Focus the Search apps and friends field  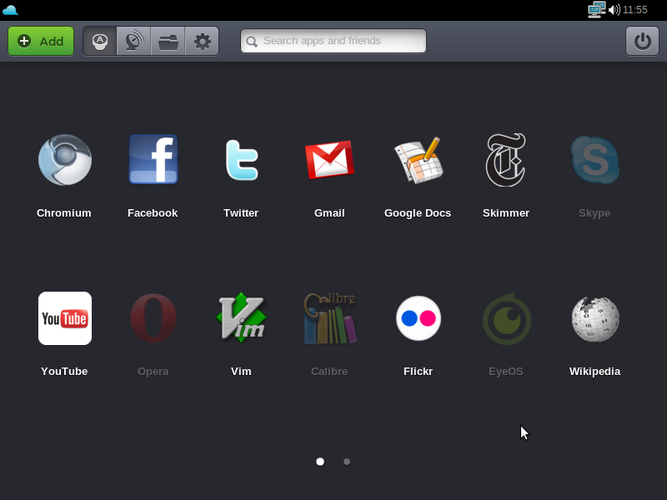point(333,41)
